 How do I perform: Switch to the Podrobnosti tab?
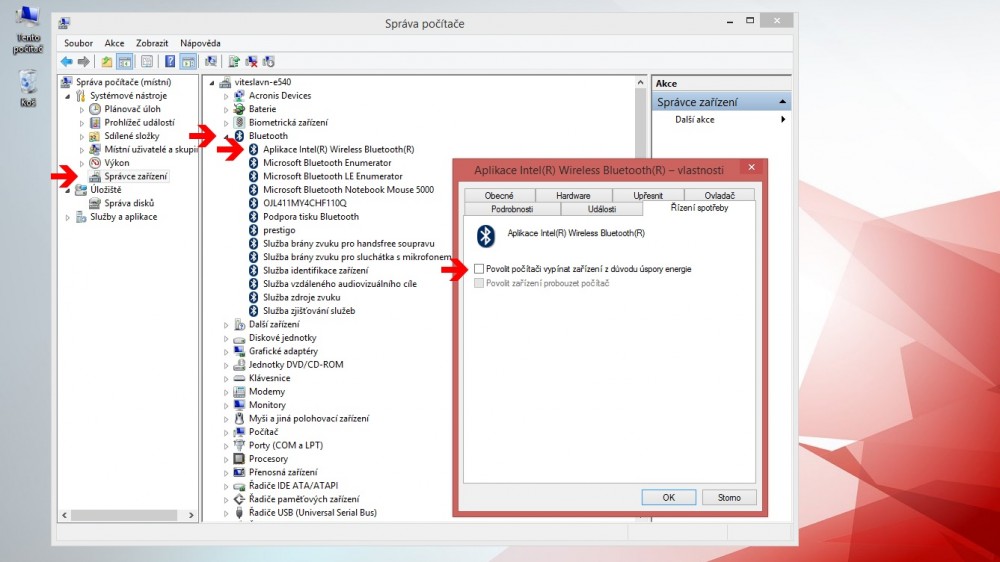point(512,209)
